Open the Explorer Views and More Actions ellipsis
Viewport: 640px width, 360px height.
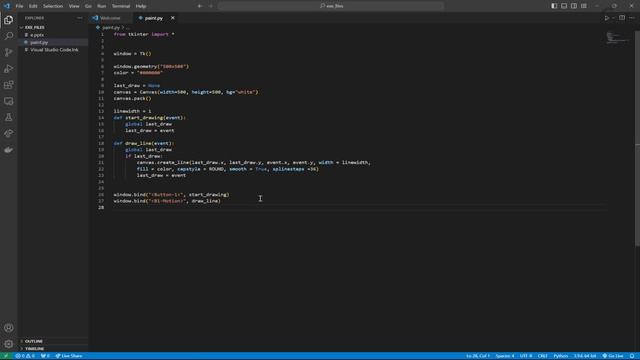coord(79,18)
